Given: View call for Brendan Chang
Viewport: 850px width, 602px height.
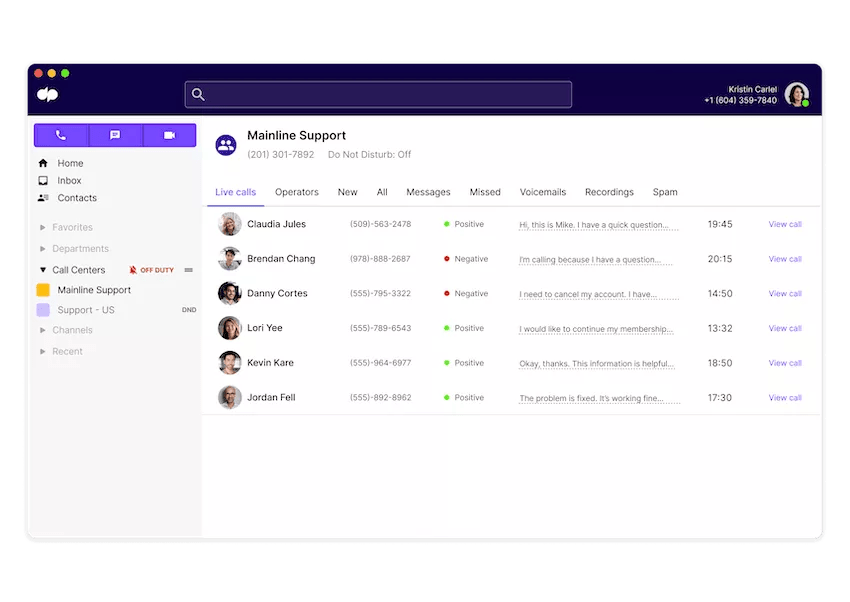Looking at the screenshot, I should click(785, 258).
